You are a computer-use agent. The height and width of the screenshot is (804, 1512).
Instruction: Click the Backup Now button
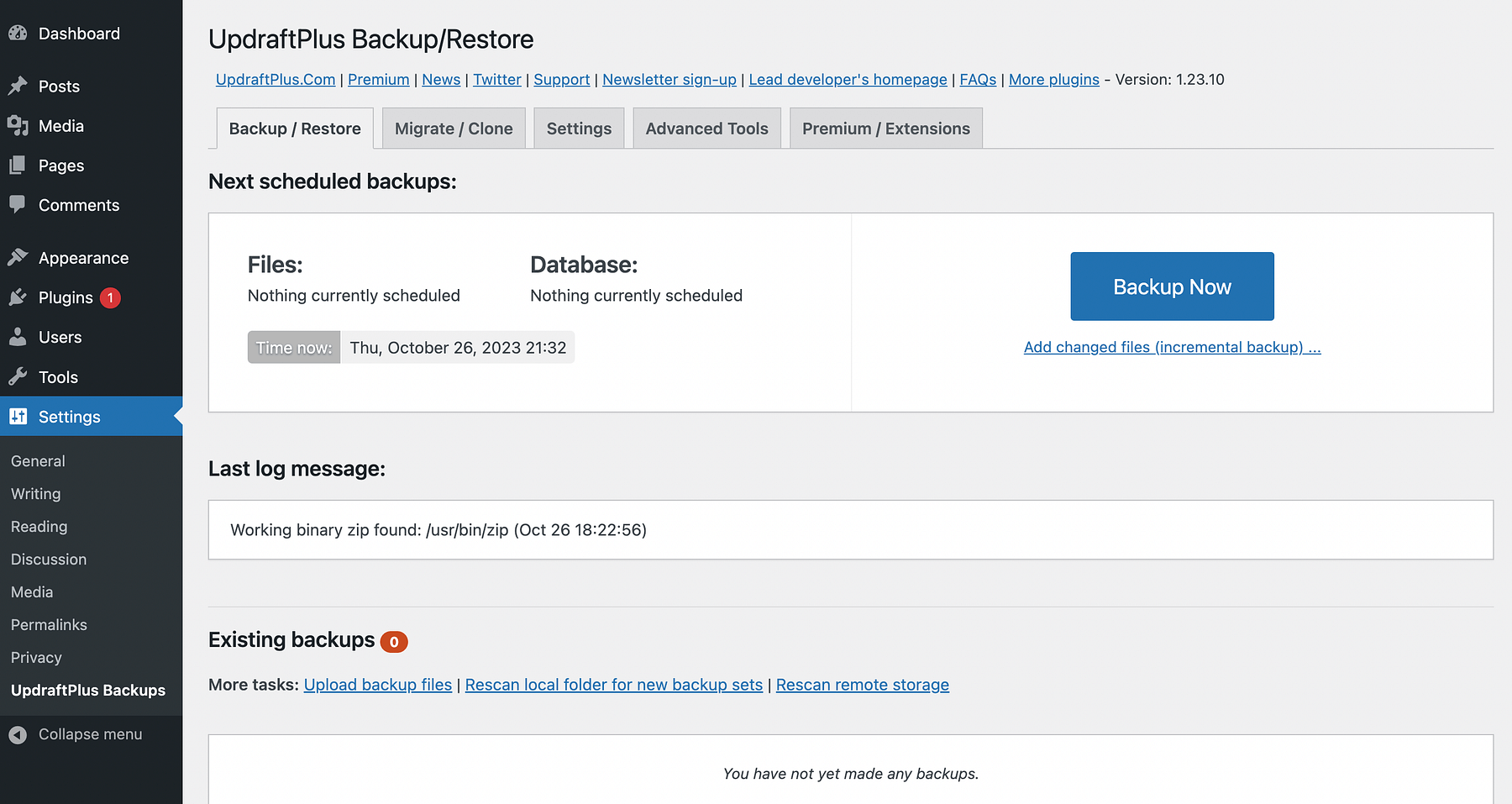pos(1171,286)
